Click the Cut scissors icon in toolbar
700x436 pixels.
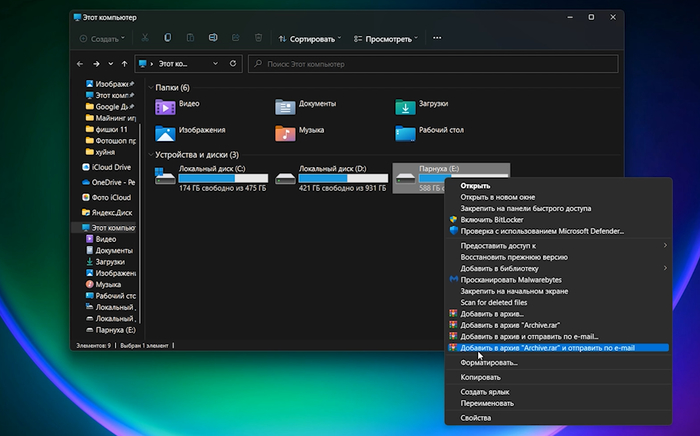point(145,38)
